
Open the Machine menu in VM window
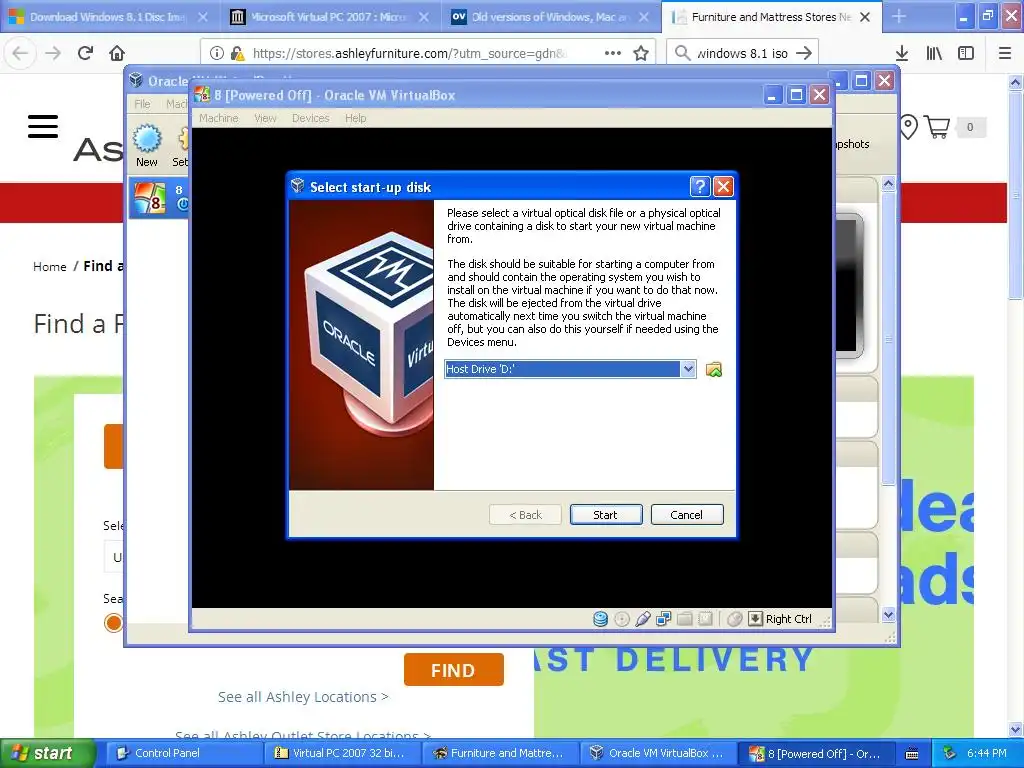click(x=218, y=118)
